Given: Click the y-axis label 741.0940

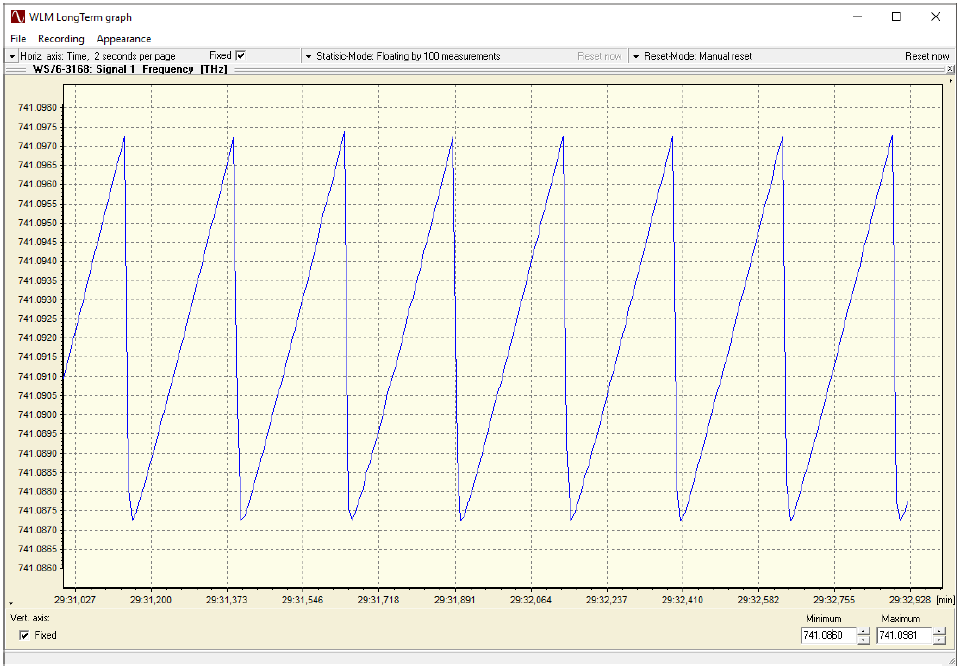Looking at the screenshot, I should (x=37, y=262).
